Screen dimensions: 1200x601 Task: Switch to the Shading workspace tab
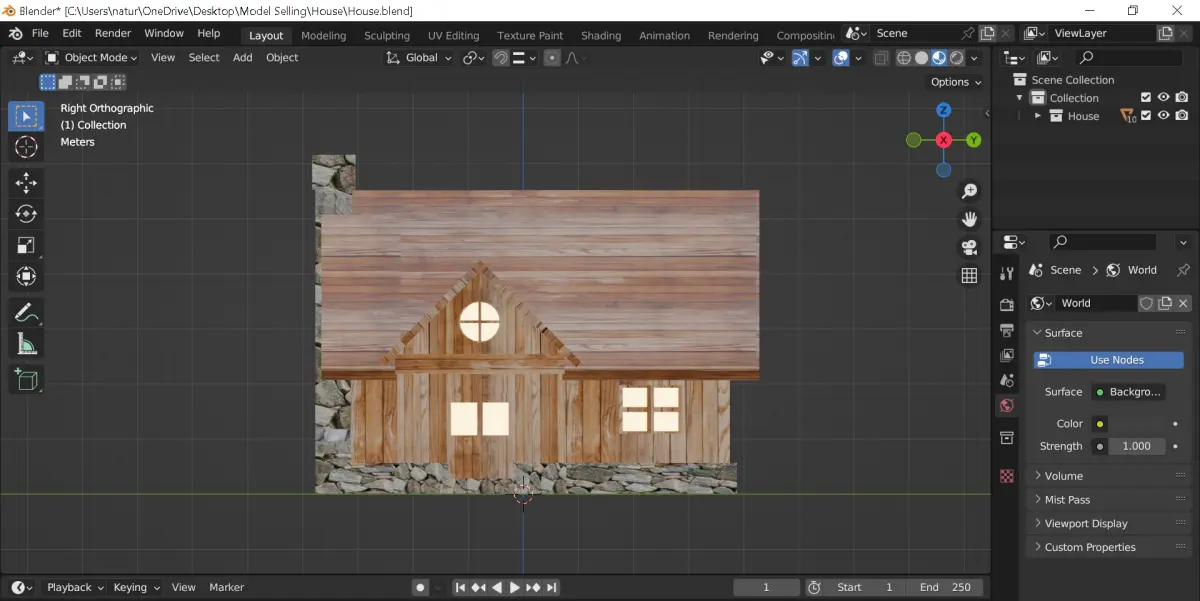601,35
